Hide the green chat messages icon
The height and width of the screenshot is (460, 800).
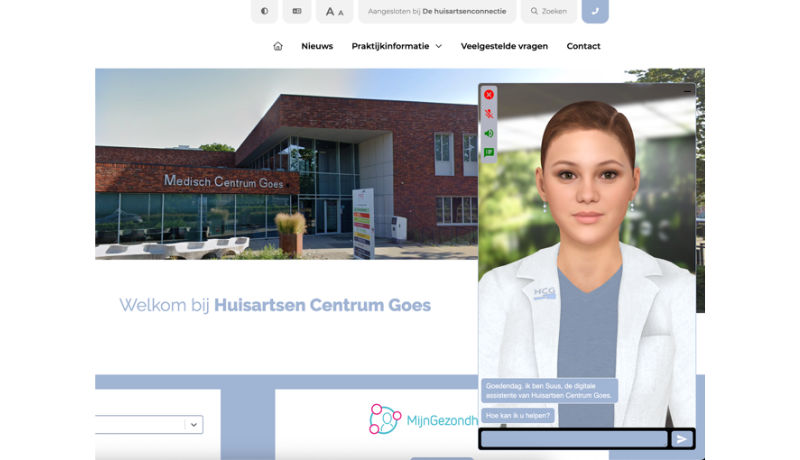point(489,153)
